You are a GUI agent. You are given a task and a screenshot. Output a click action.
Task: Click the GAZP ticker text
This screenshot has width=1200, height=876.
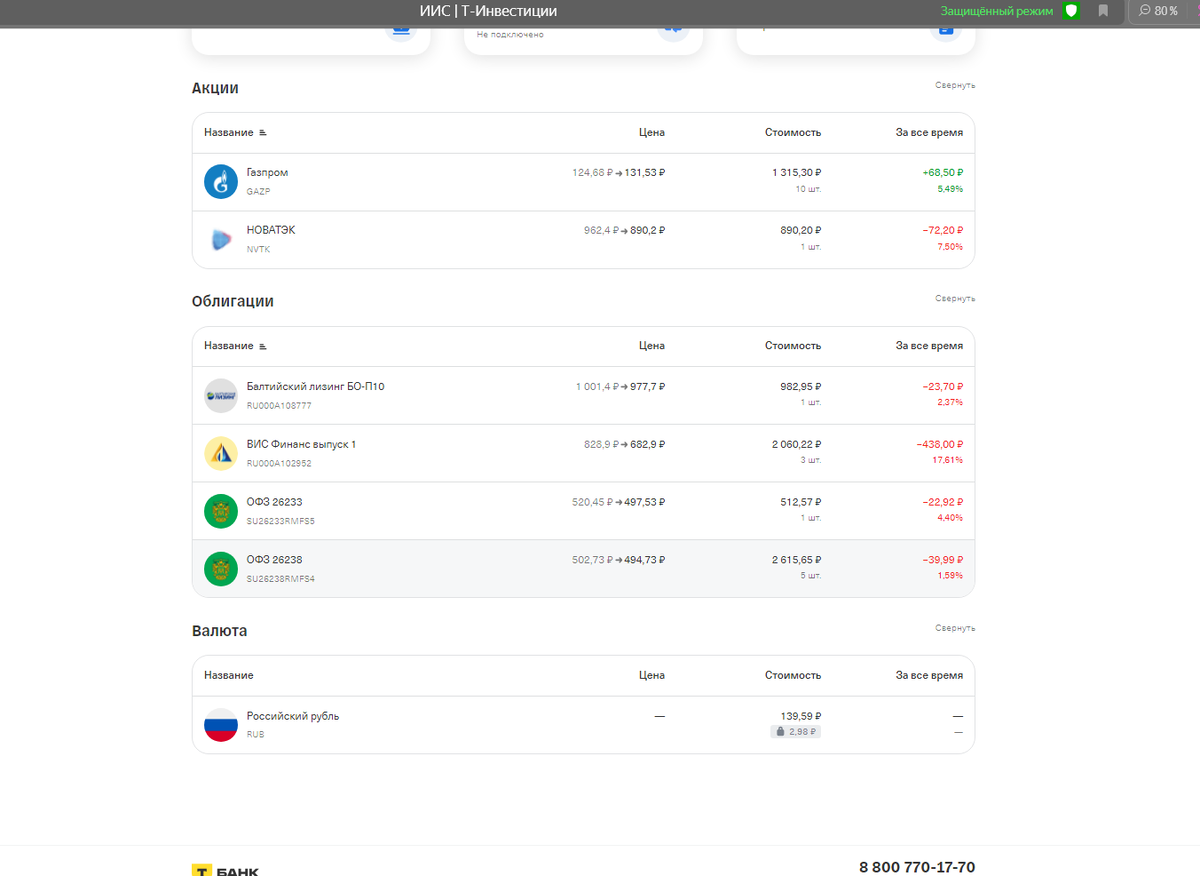(x=258, y=191)
